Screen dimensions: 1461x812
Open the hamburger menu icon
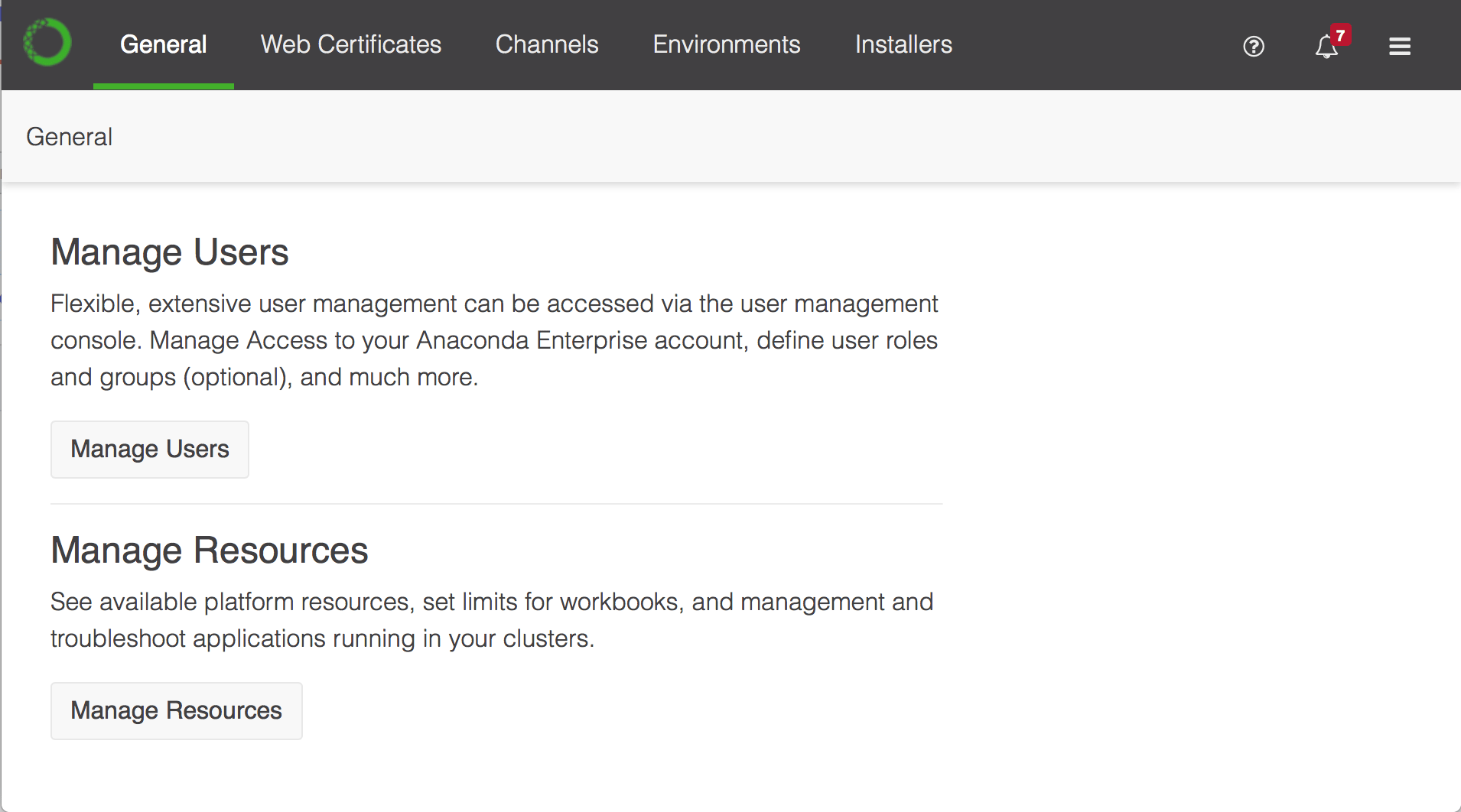[1400, 47]
